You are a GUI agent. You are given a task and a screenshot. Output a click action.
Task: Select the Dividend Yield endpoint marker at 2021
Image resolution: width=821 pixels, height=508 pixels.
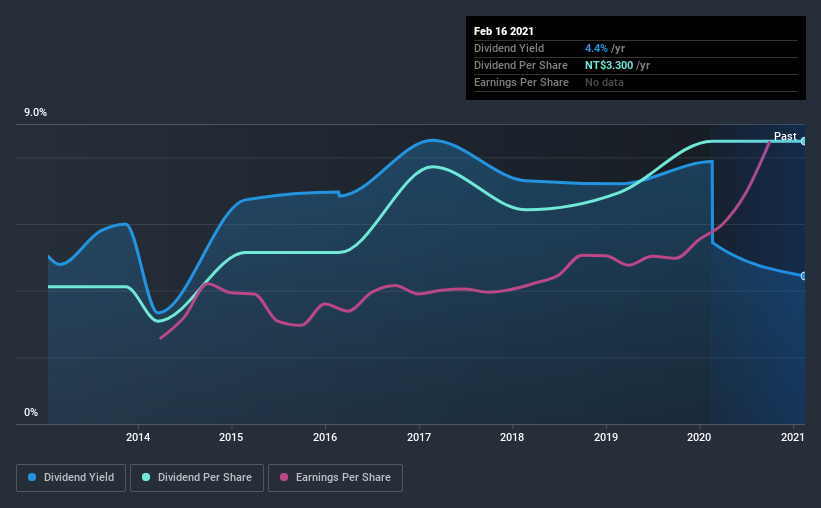click(x=803, y=276)
